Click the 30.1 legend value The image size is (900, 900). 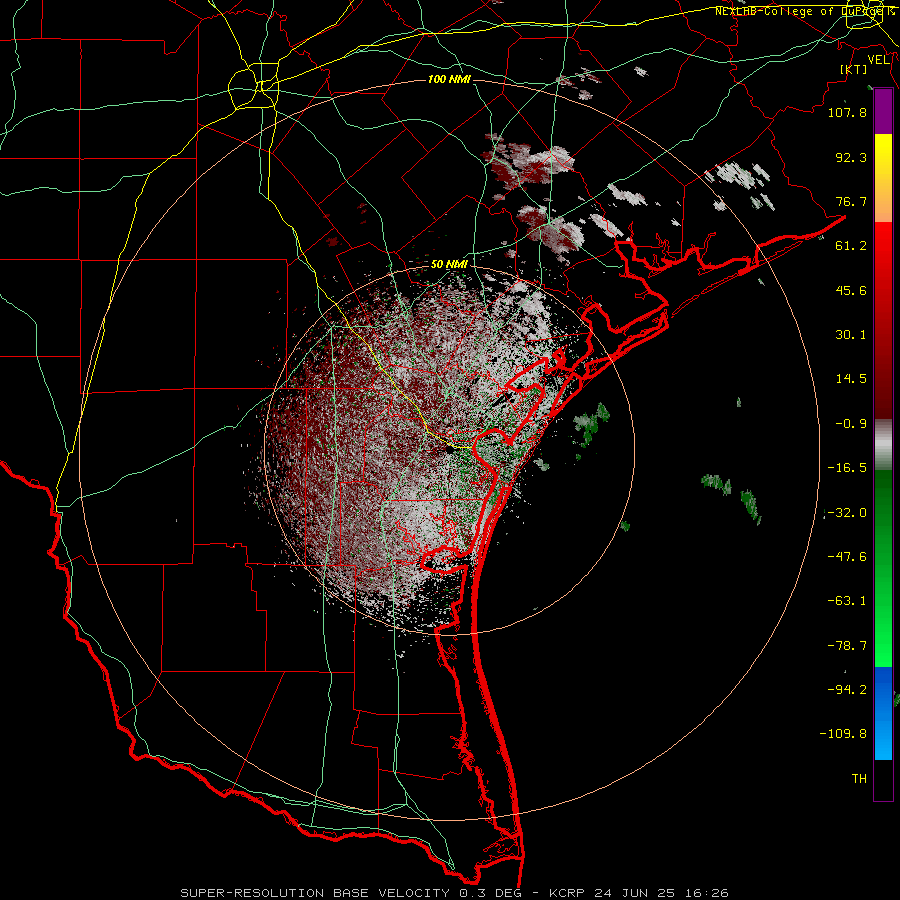tap(851, 335)
